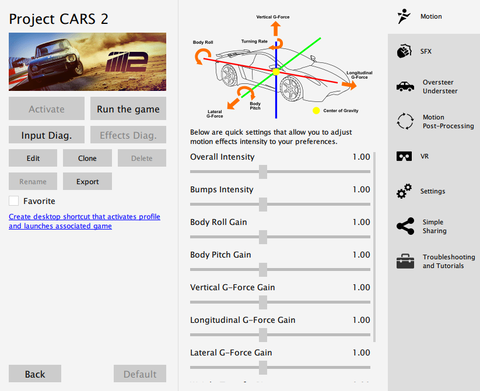
Task: Click the settings list vertical scrollbar
Action: click(375, 247)
